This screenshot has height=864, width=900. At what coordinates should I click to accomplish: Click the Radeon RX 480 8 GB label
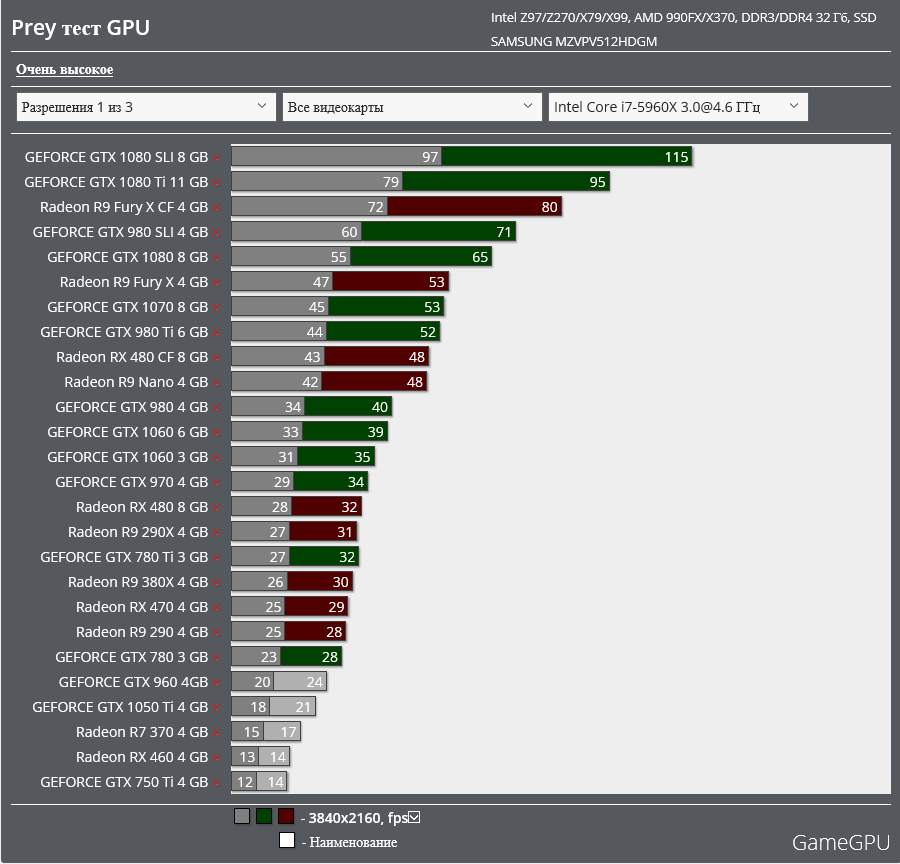pos(142,507)
